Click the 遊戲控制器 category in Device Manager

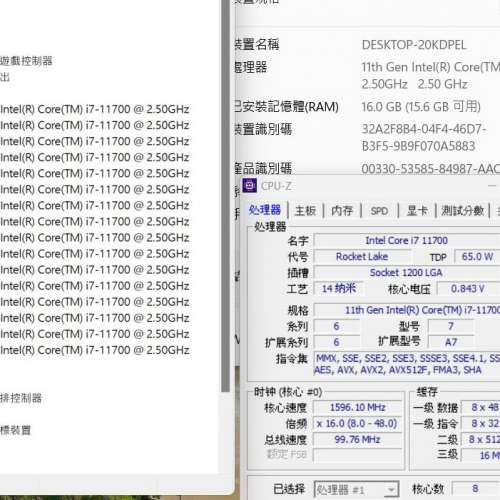click(26, 61)
